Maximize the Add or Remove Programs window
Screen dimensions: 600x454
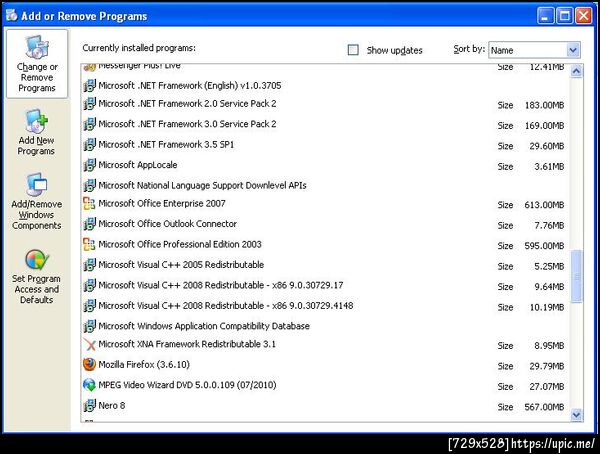click(x=564, y=16)
